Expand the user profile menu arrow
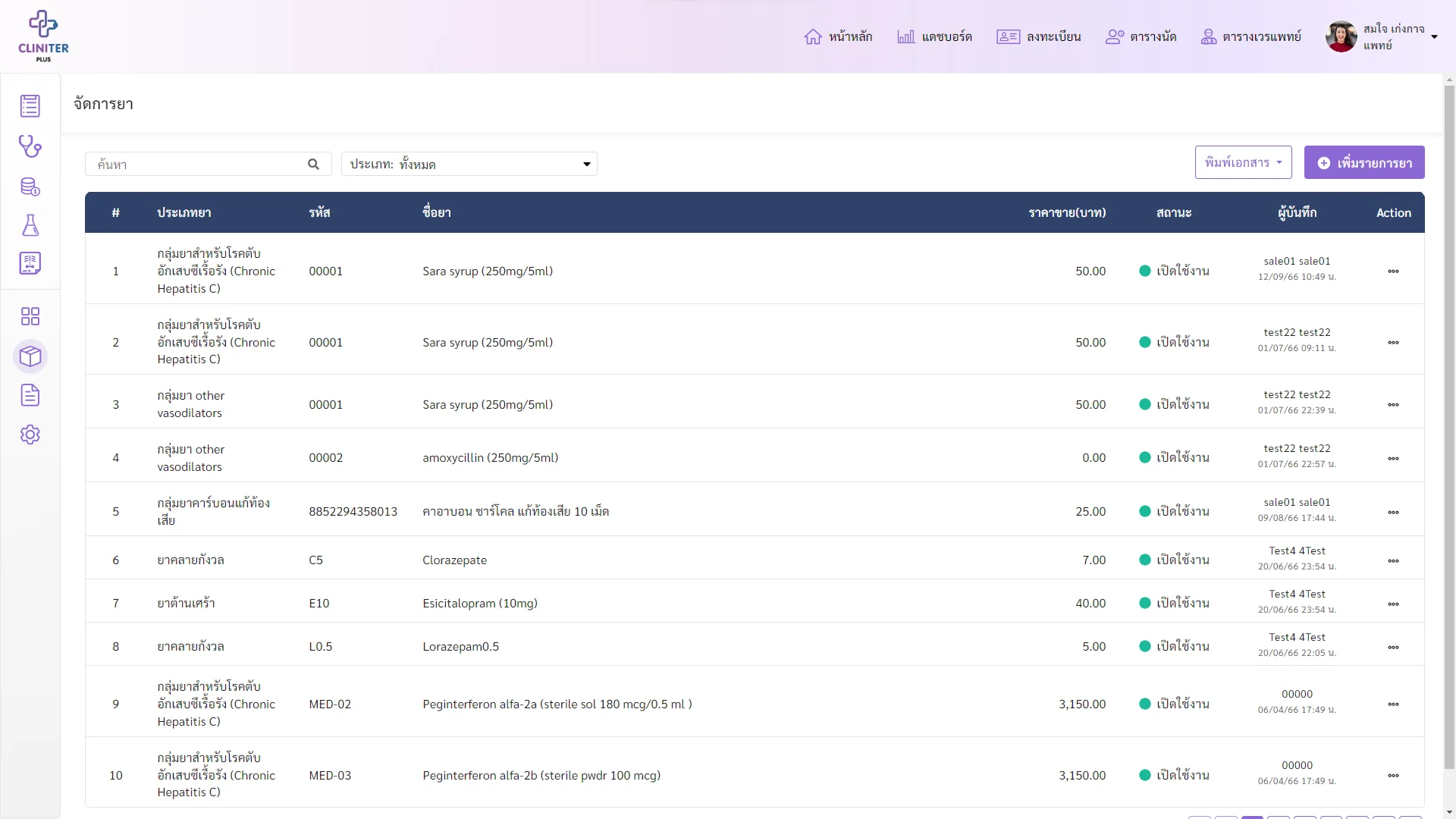 1434,37
